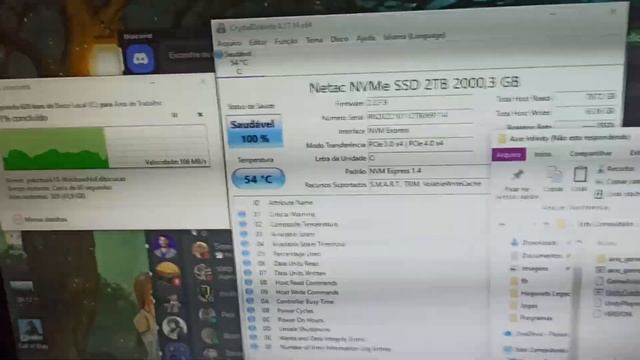Click the Padrão NVM Express 1.4 field

[429, 171]
